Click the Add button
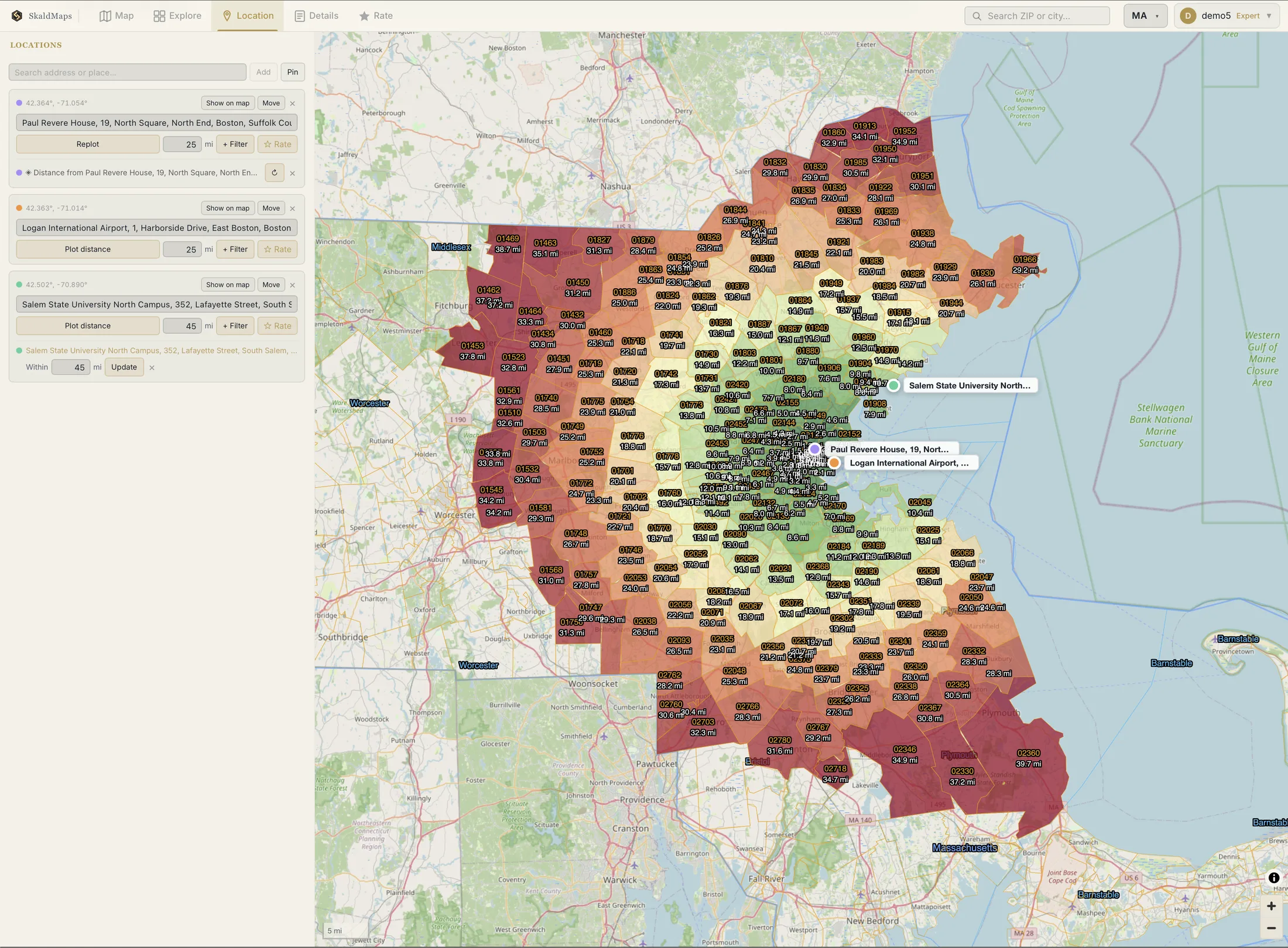 263,72
